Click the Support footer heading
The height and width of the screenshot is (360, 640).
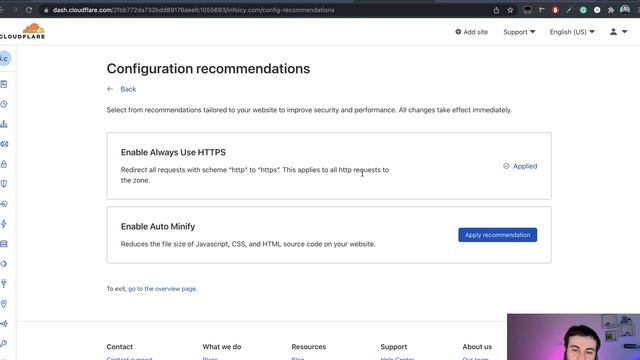(x=393, y=347)
